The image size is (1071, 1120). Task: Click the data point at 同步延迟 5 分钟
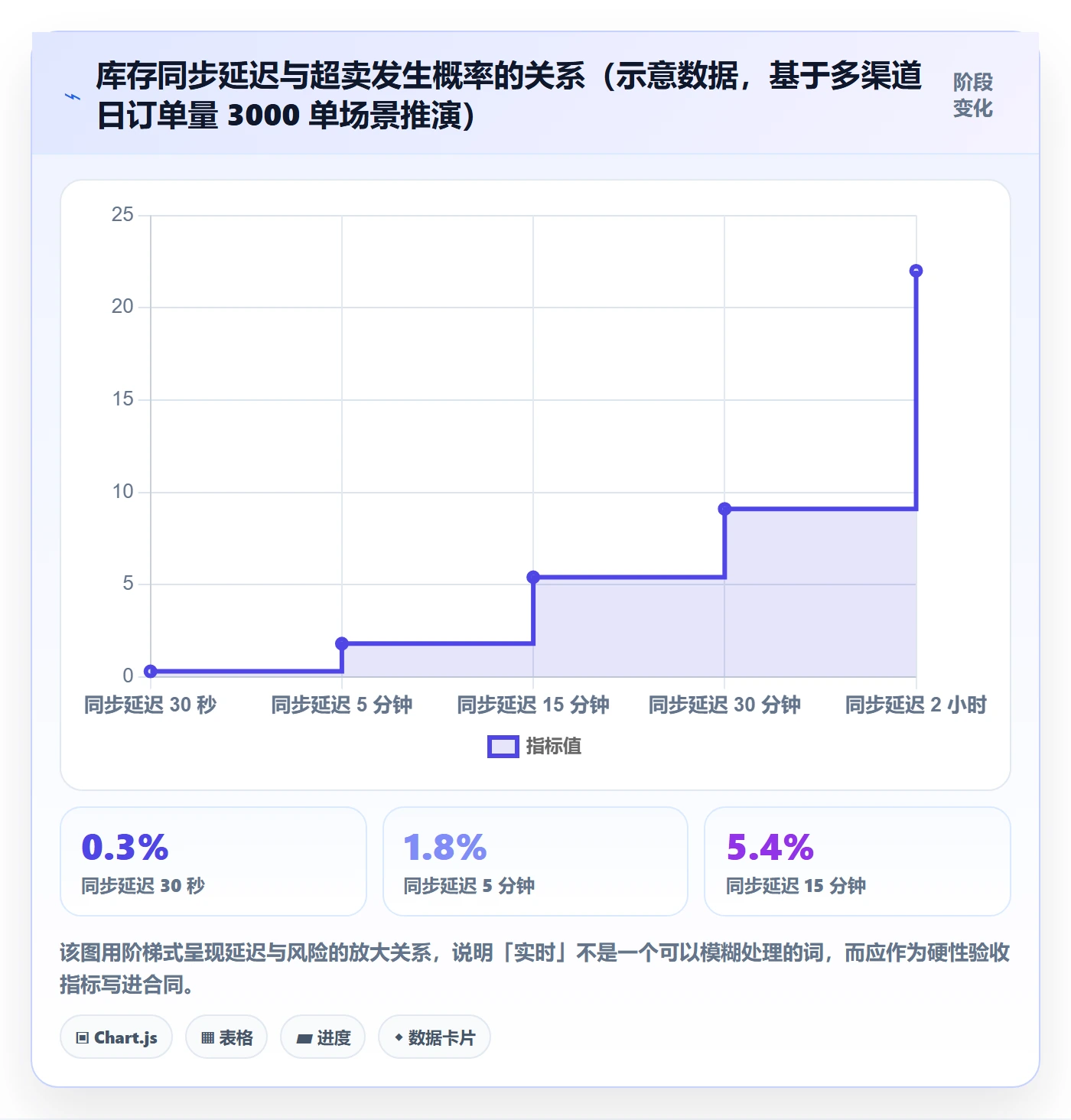point(342,643)
